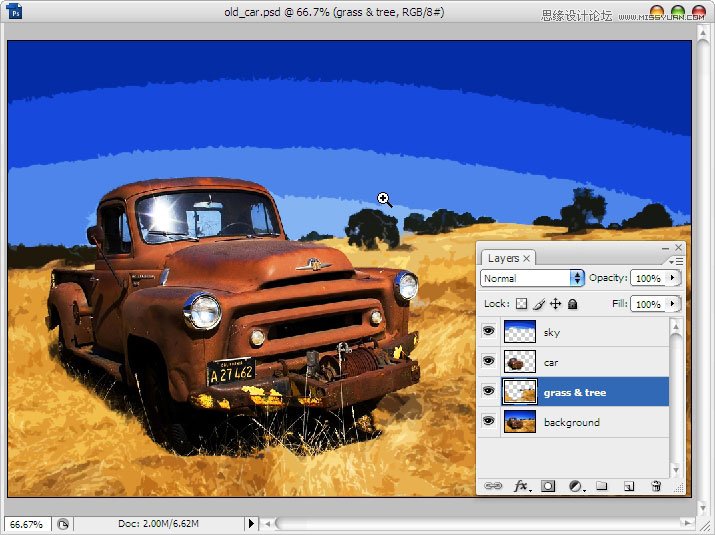Screen dimensions: 715x535
Task: Lock all with padlock icon
Action: pos(573,304)
